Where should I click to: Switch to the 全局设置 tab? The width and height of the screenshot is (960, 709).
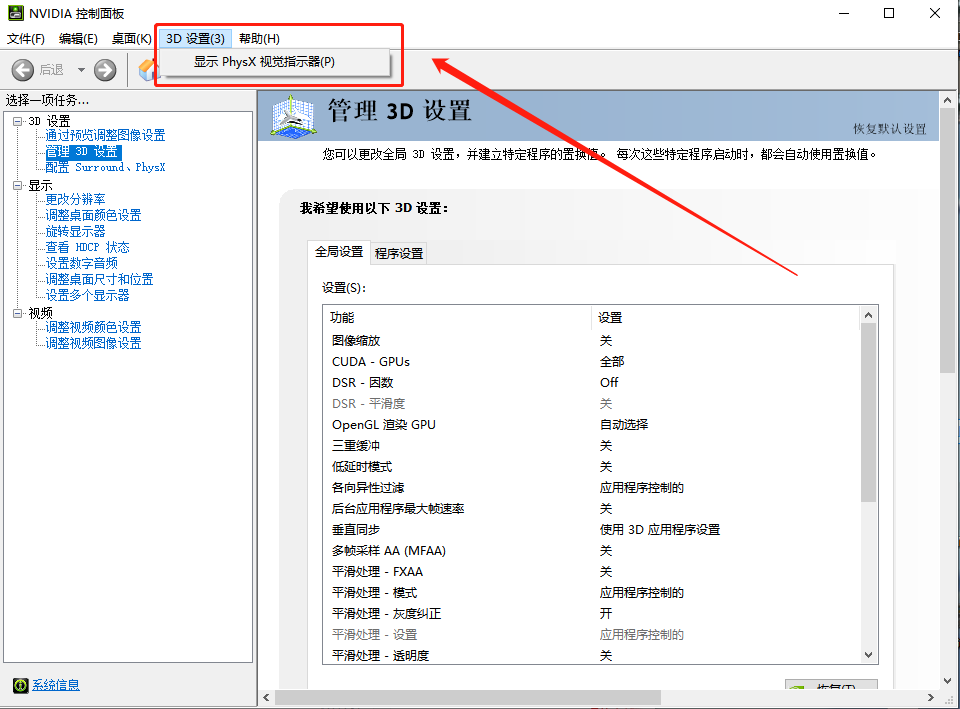pos(339,252)
